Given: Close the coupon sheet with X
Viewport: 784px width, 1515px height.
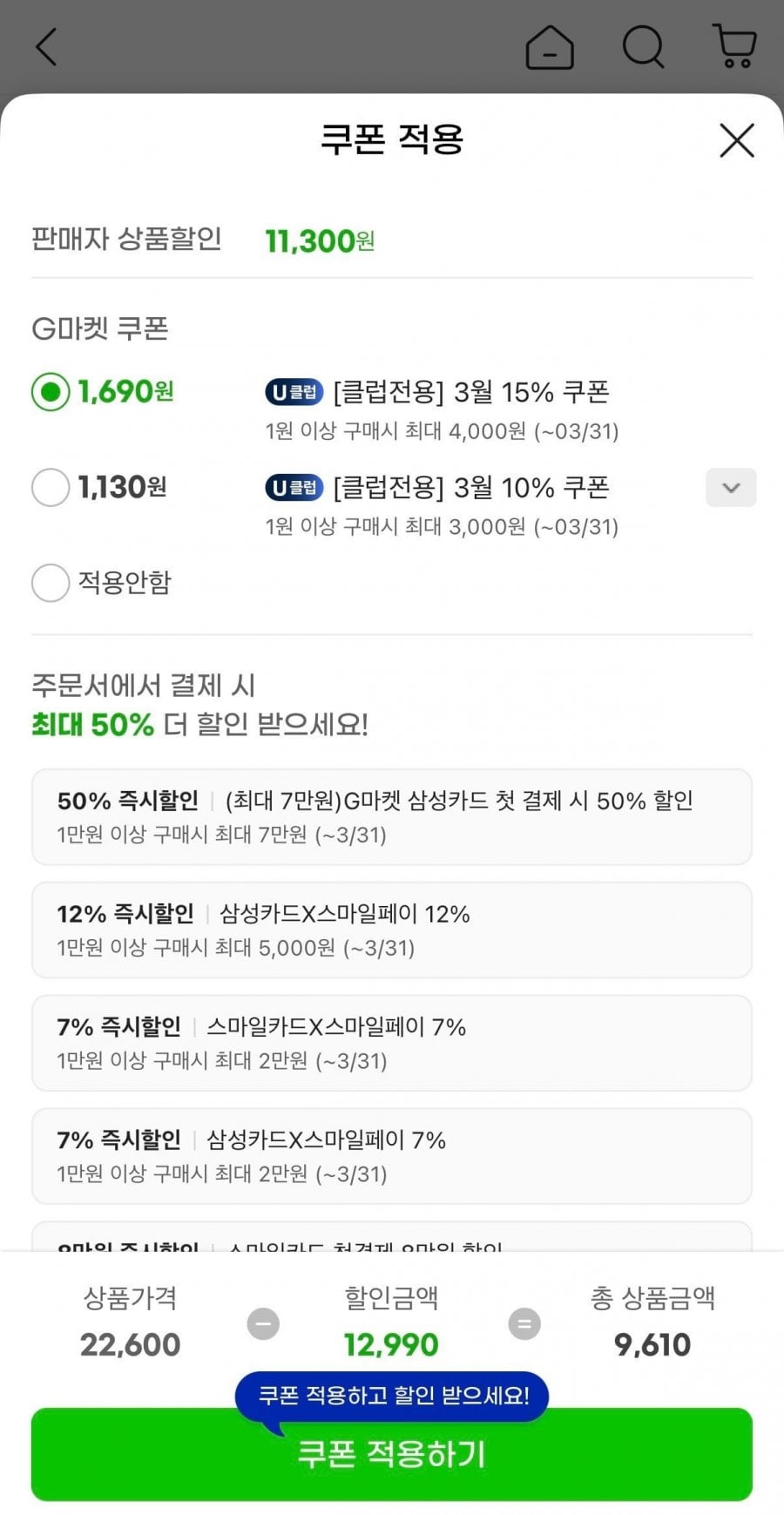Looking at the screenshot, I should [736, 140].
